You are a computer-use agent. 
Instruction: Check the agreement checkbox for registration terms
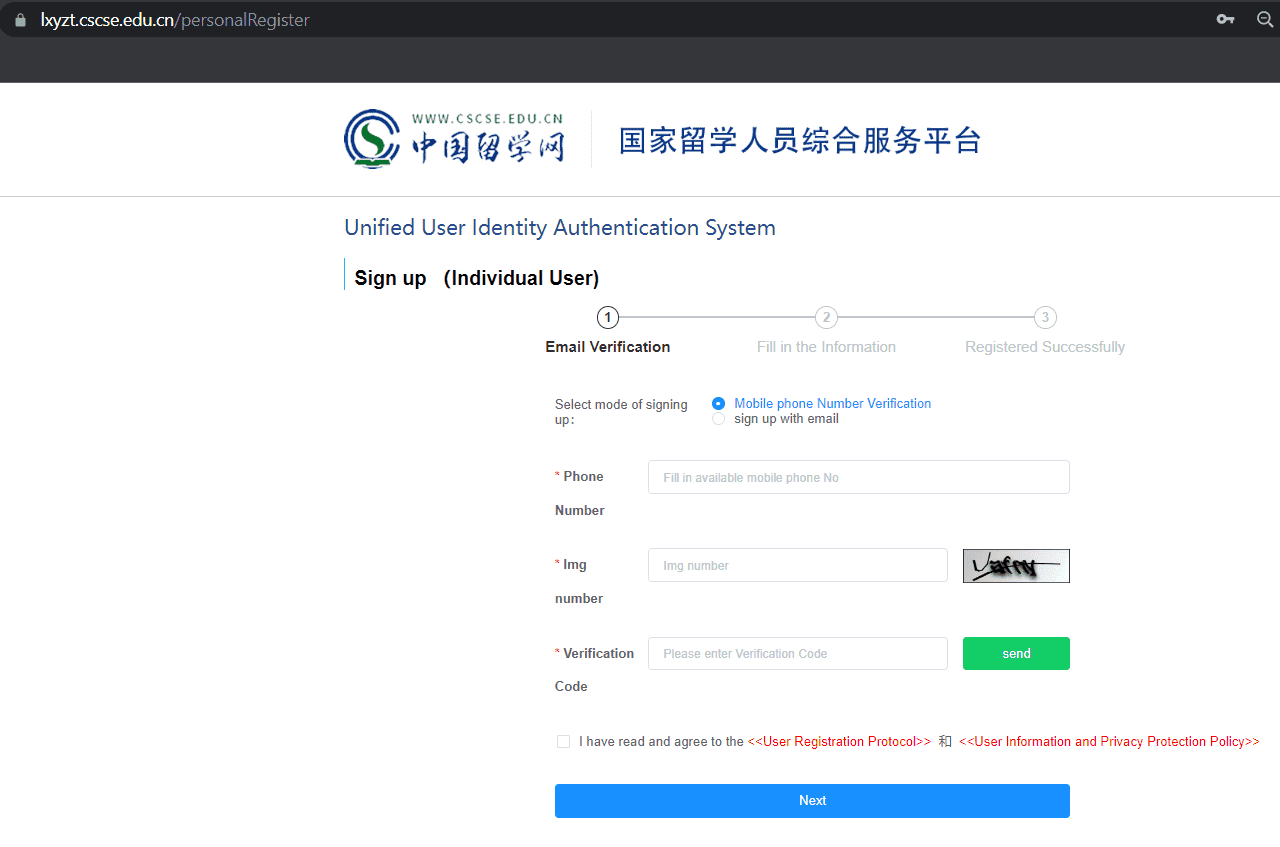[563, 741]
